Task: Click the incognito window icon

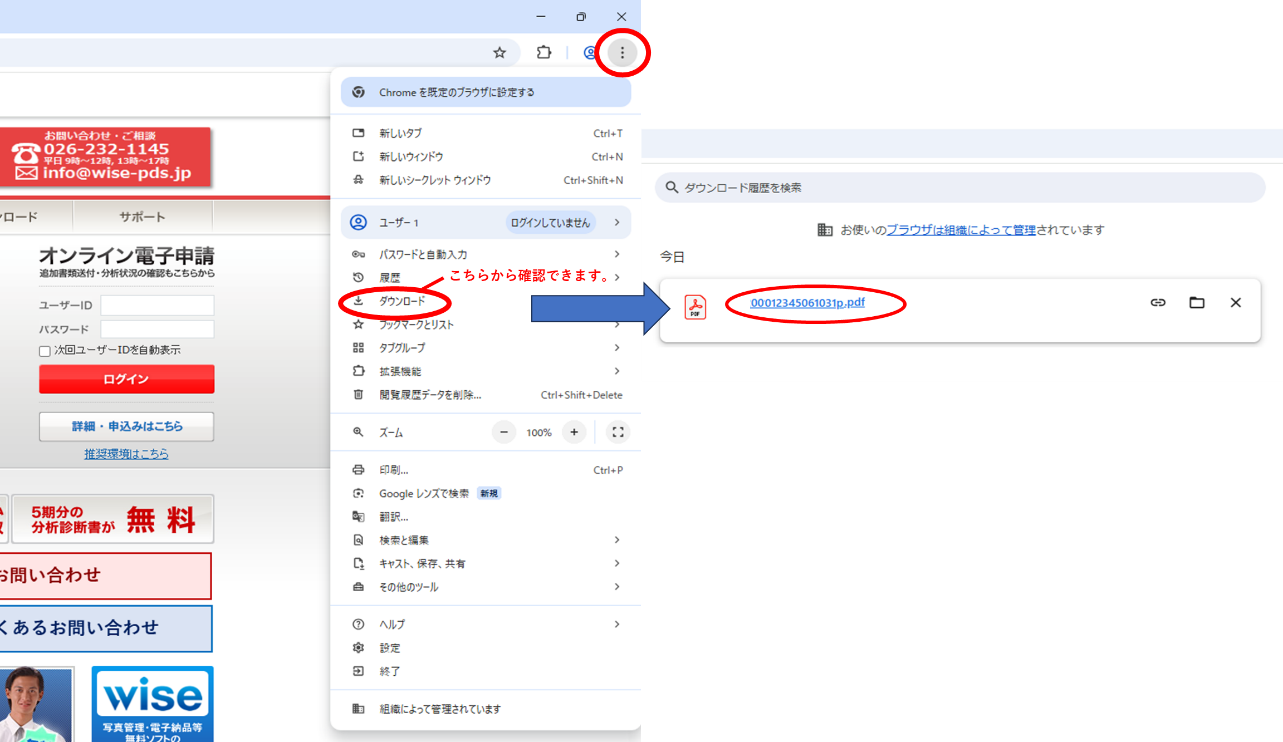Action: [x=358, y=180]
